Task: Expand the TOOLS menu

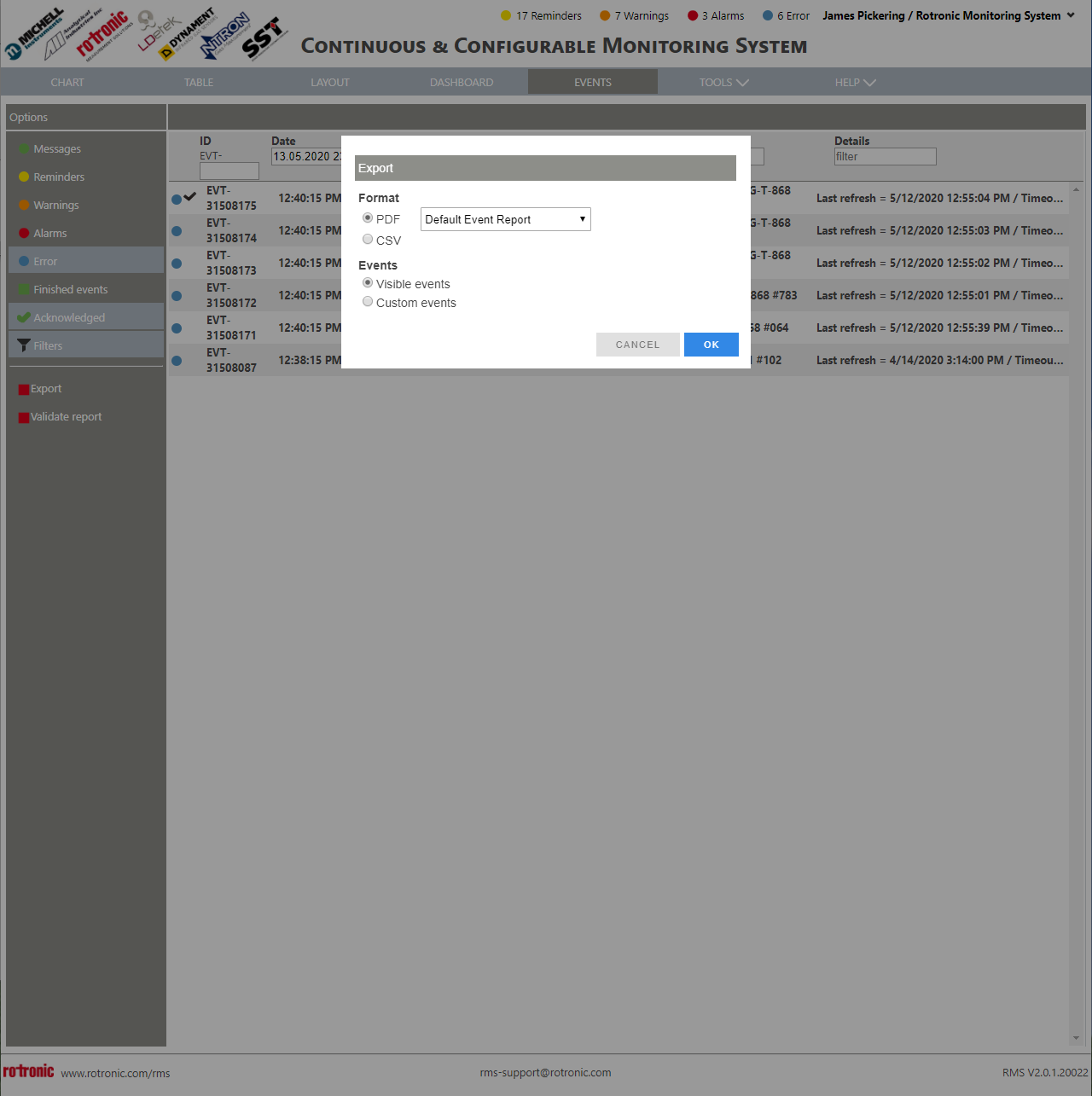Action: click(723, 82)
